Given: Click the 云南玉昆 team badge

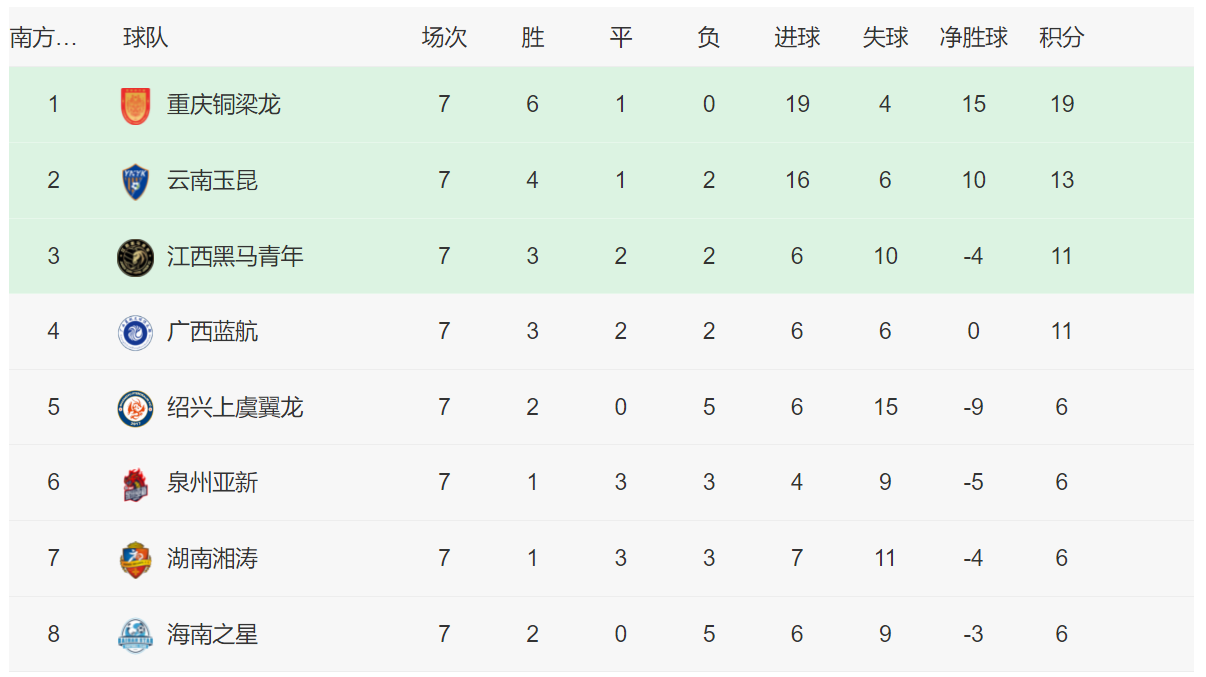Looking at the screenshot, I should click(x=135, y=181).
